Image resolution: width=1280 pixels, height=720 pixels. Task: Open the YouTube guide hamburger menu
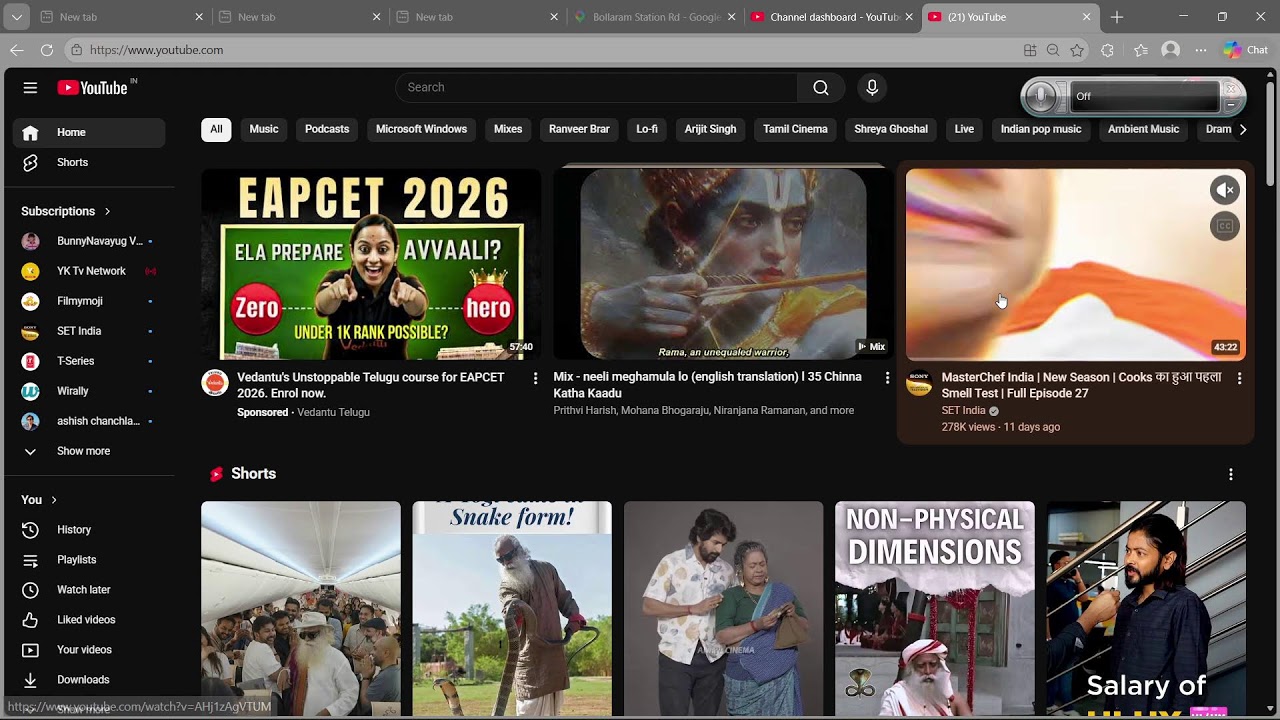pos(30,88)
